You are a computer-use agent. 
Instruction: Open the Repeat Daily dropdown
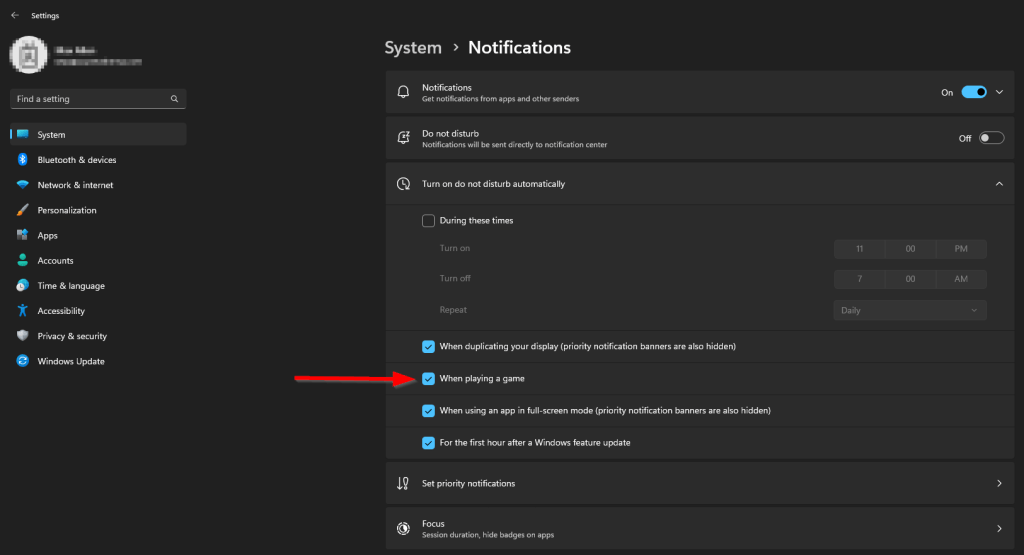(910, 310)
